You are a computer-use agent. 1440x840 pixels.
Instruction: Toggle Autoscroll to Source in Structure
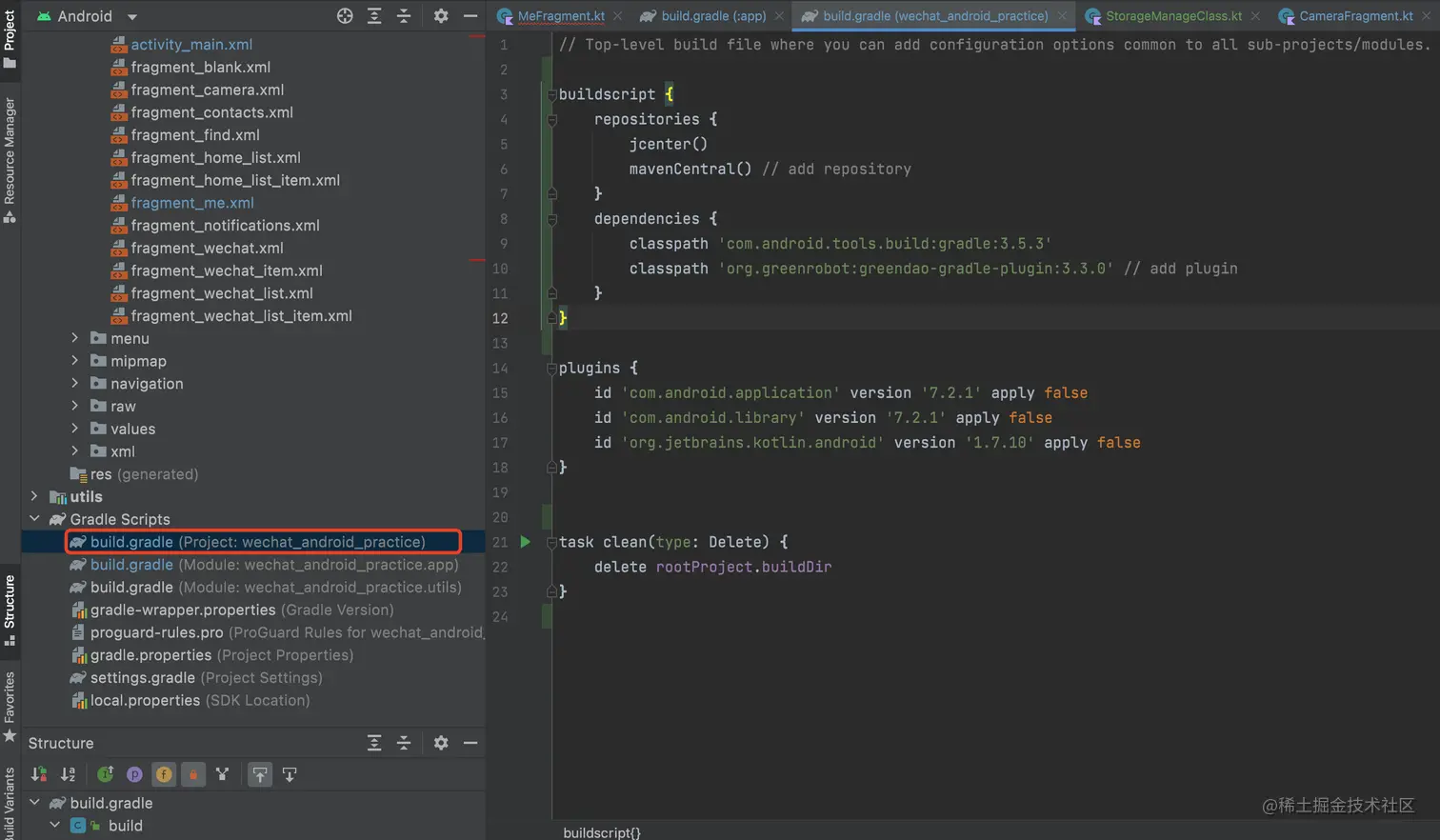(260, 774)
